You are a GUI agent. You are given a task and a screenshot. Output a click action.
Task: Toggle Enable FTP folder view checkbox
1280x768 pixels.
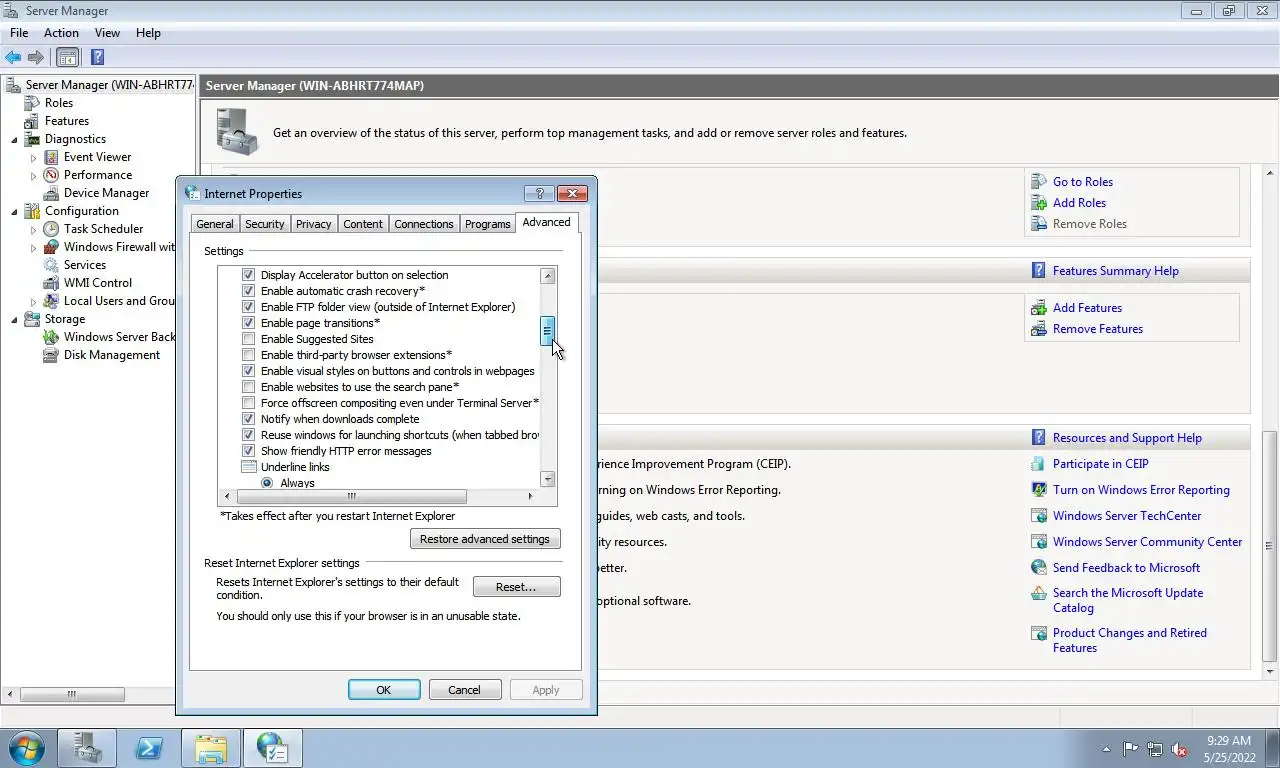coord(249,307)
